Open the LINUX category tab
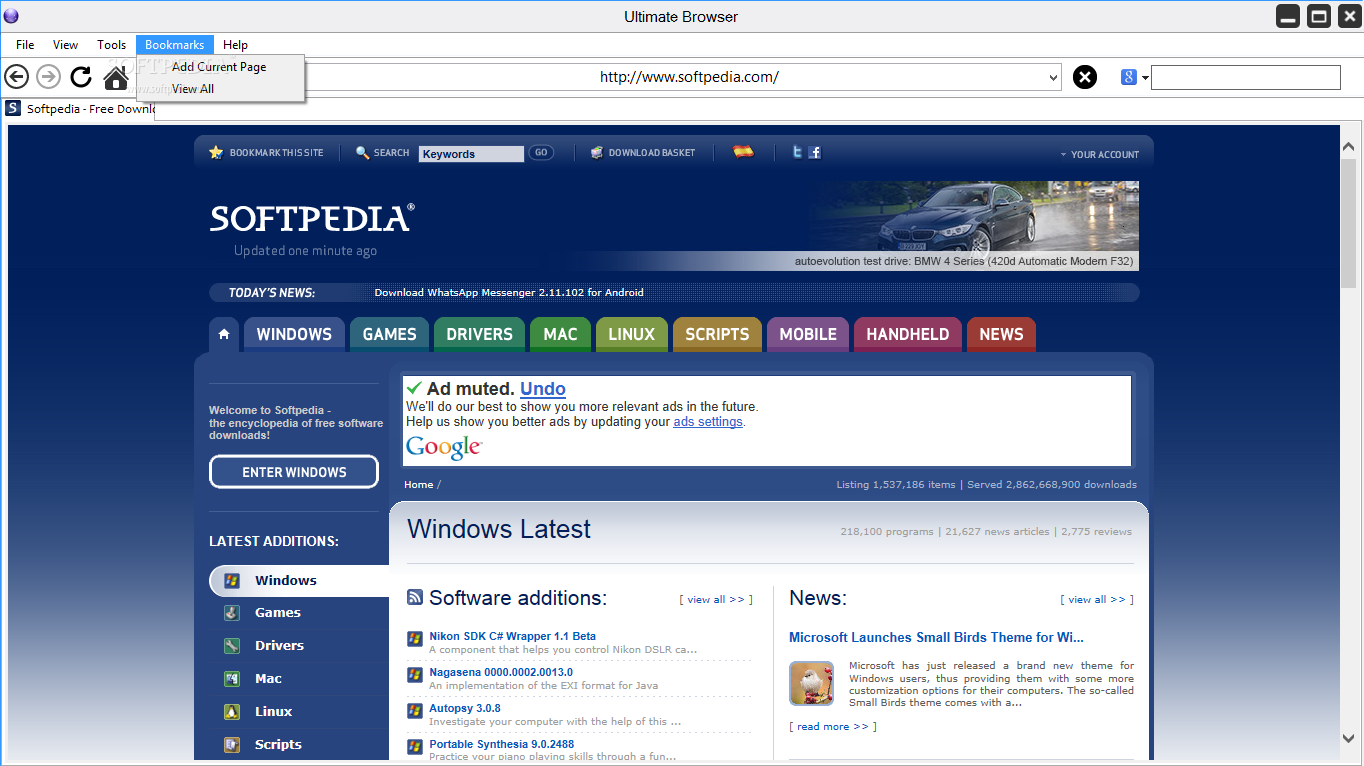The height and width of the screenshot is (766, 1364). [631, 334]
